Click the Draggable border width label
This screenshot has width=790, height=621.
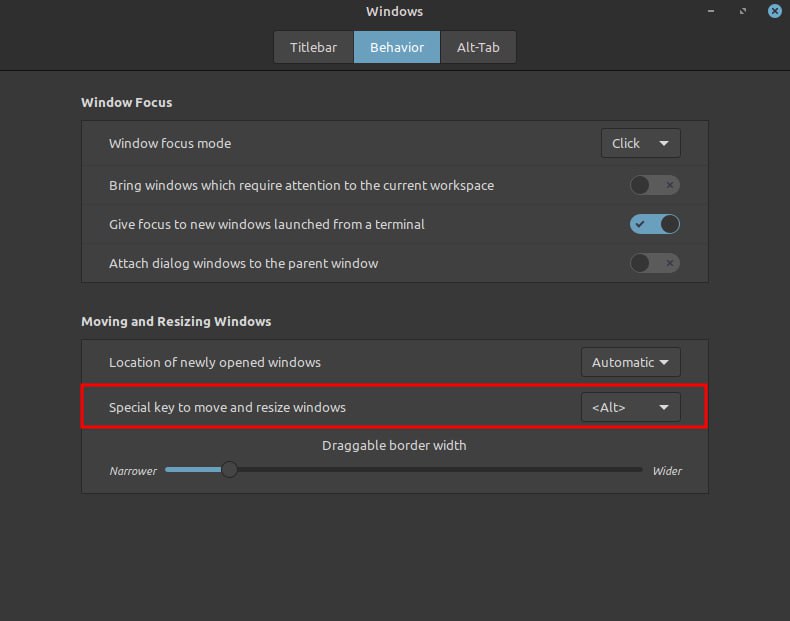(x=394, y=445)
